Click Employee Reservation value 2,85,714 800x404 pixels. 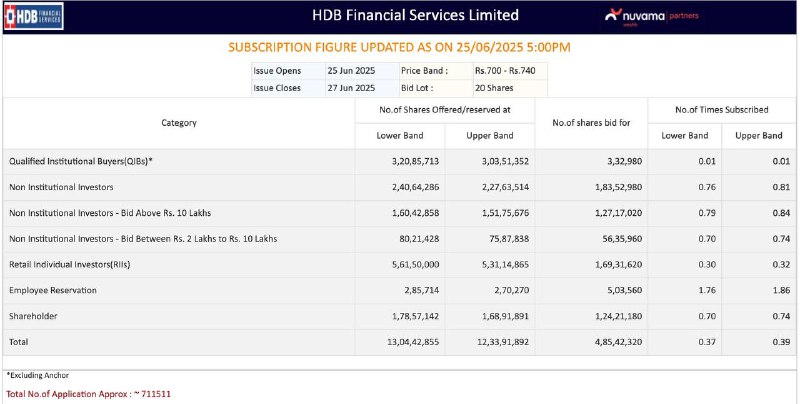click(x=419, y=290)
